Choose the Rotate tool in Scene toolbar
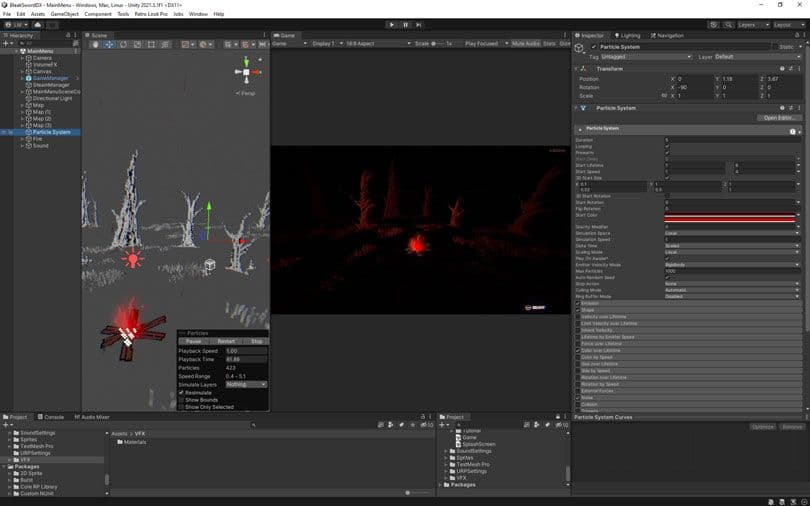The width and height of the screenshot is (810, 506). click(x=123, y=45)
